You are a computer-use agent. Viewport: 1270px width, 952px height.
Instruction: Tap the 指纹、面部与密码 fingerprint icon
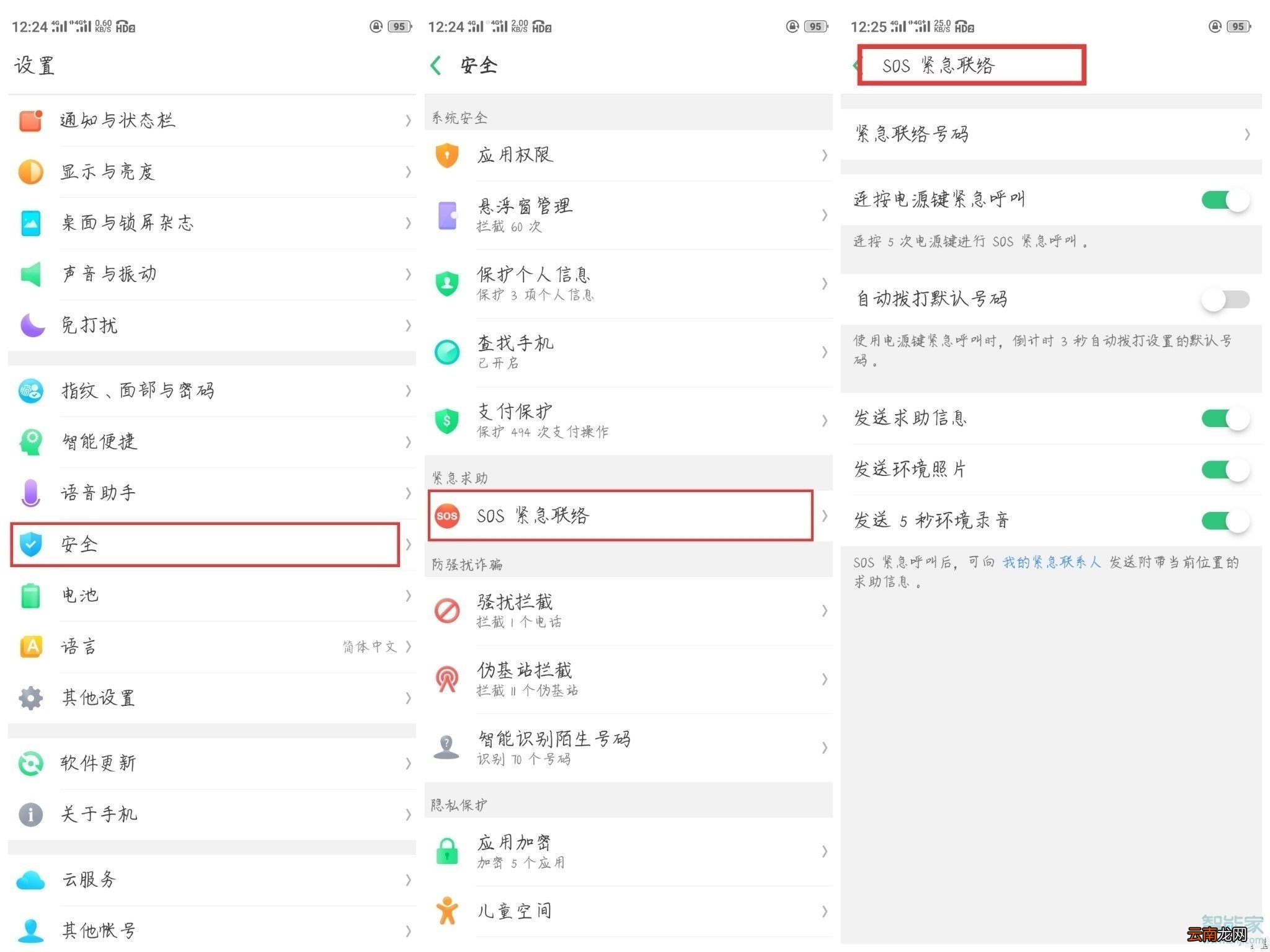click(x=30, y=390)
